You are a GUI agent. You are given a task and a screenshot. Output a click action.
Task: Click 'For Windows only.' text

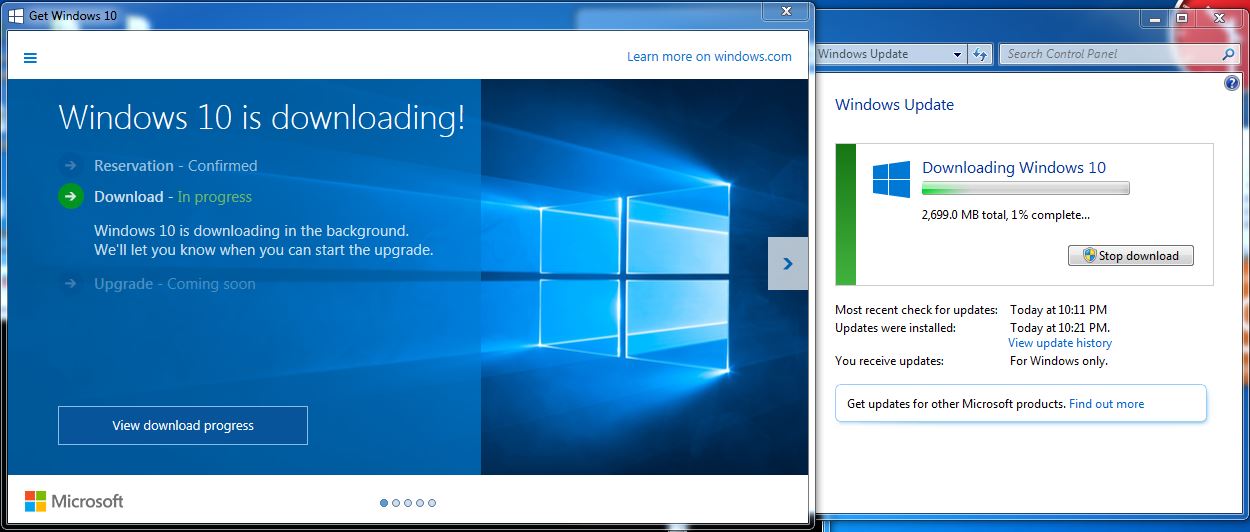pyautogui.click(x=1059, y=361)
